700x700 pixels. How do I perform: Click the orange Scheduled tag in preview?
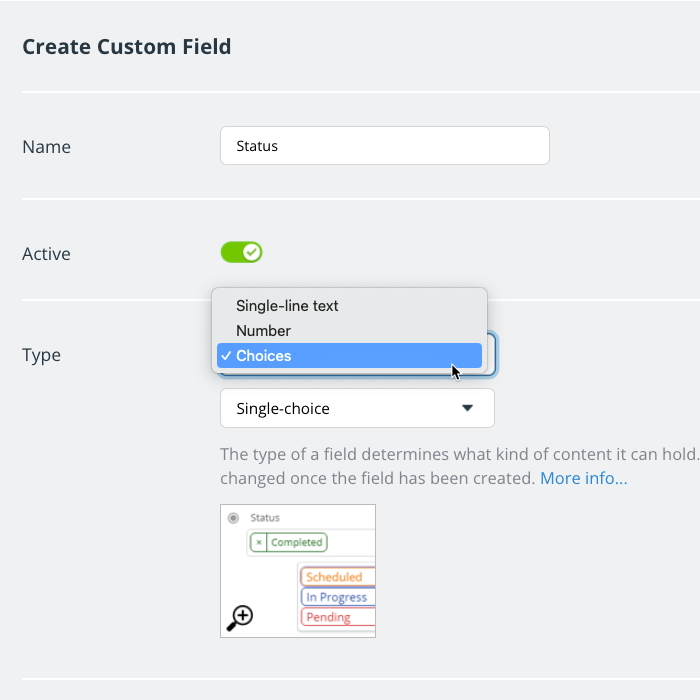(335, 577)
